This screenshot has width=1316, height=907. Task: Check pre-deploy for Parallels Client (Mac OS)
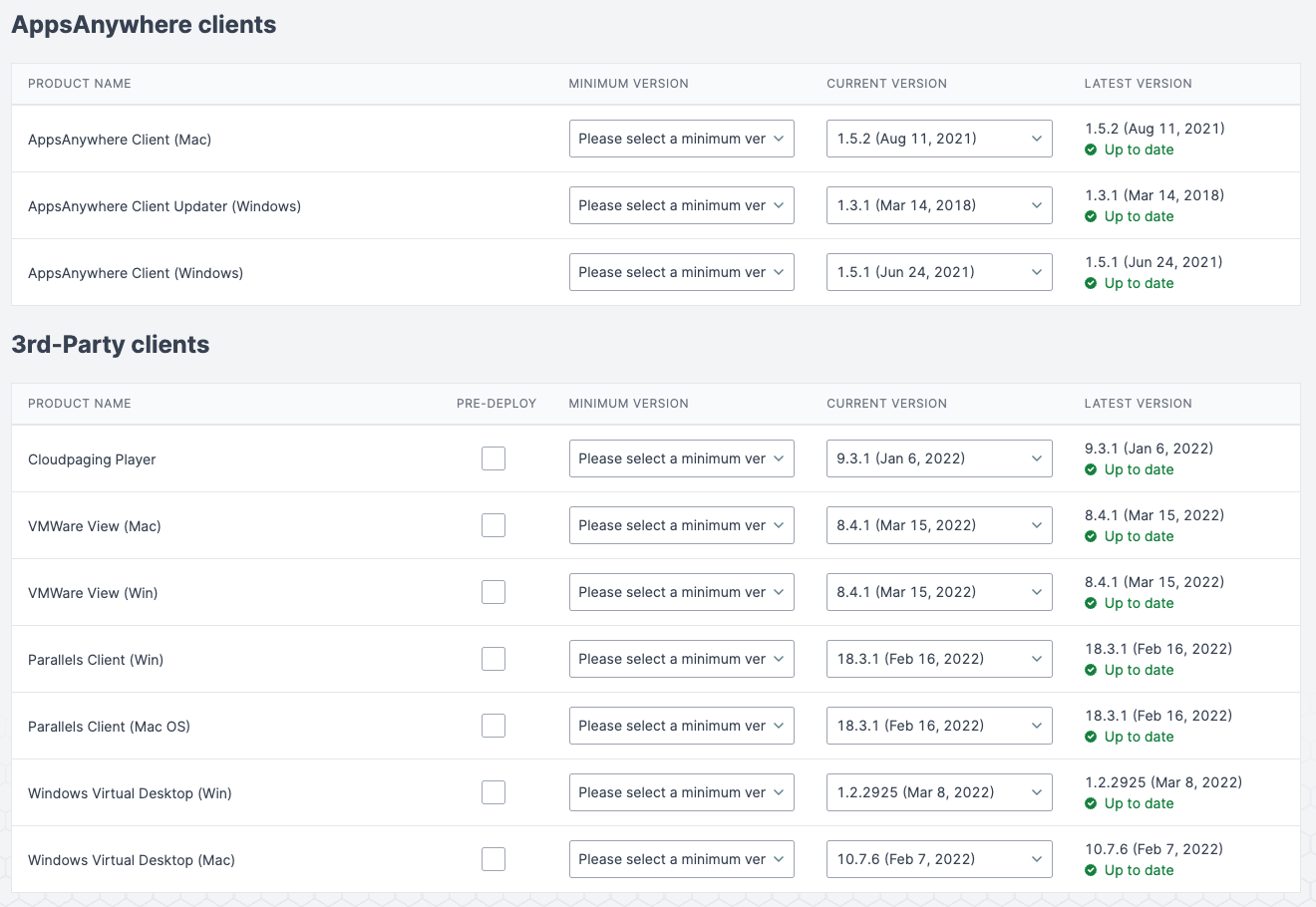(493, 726)
